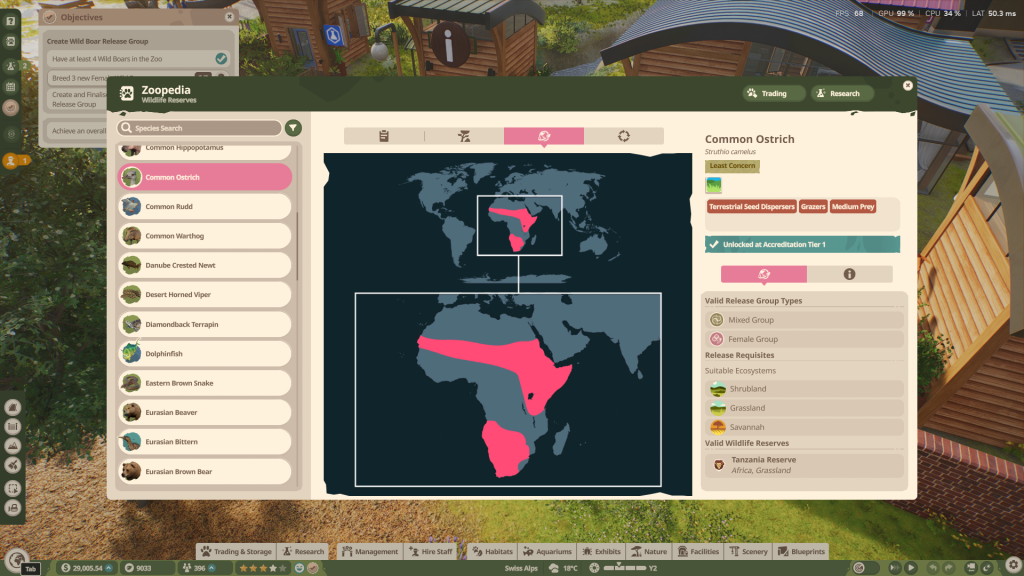Switch to the circular lifecycle tab
The height and width of the screenshot is (576, 1024).
624,136
